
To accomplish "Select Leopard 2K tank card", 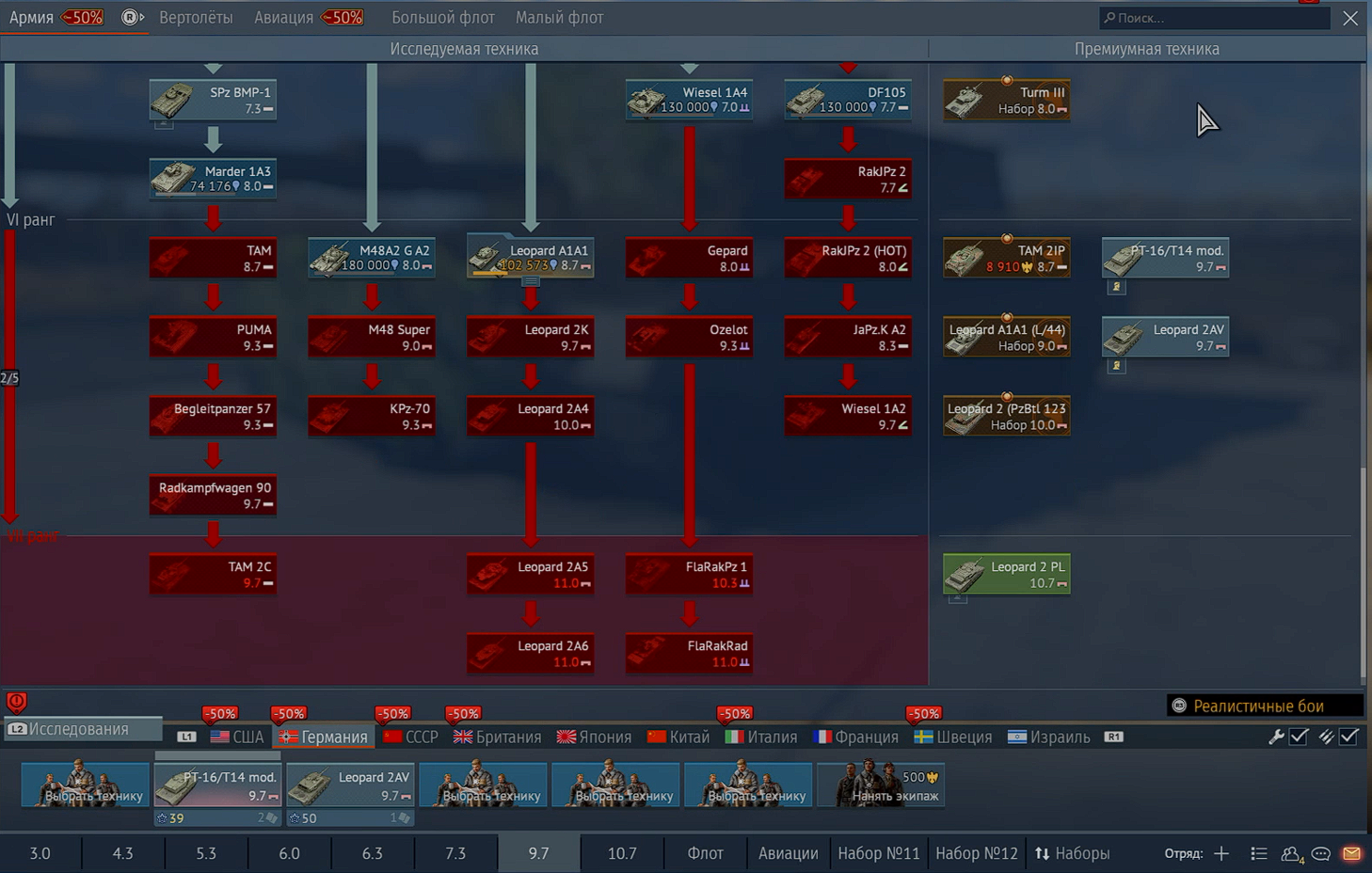I will click(x=531, y=337).
